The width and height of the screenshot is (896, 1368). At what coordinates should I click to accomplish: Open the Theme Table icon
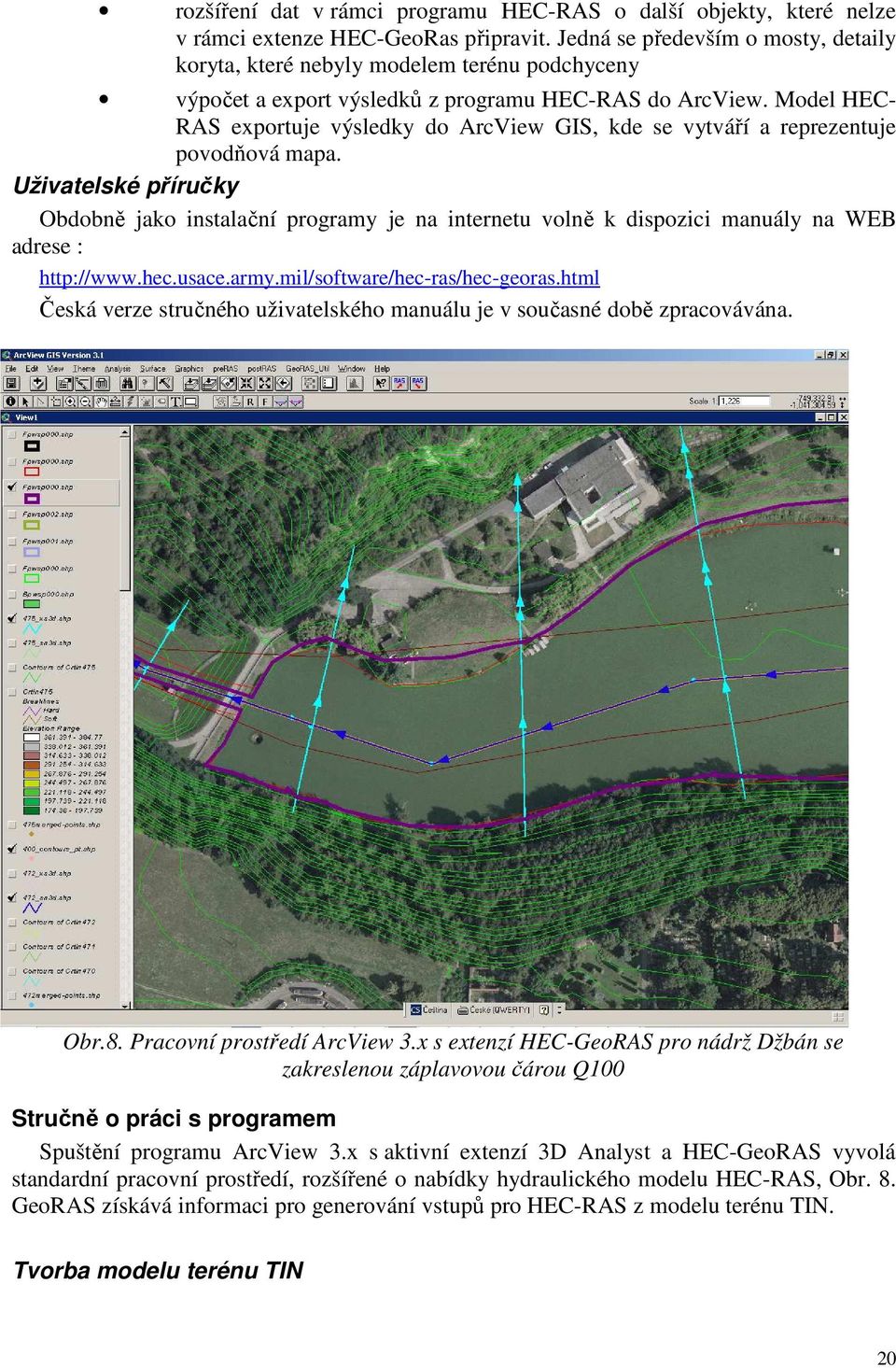pyautogui.click(x=101, y=383)
